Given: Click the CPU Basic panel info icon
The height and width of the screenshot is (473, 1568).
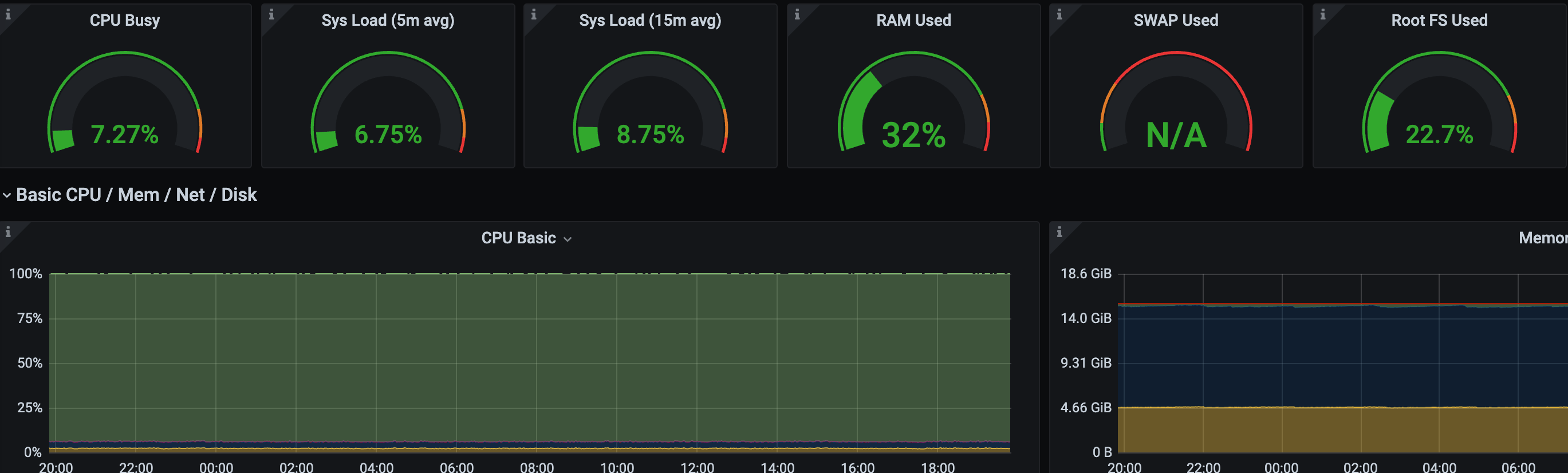Looking at the screenshot, I should coord(8,232).
